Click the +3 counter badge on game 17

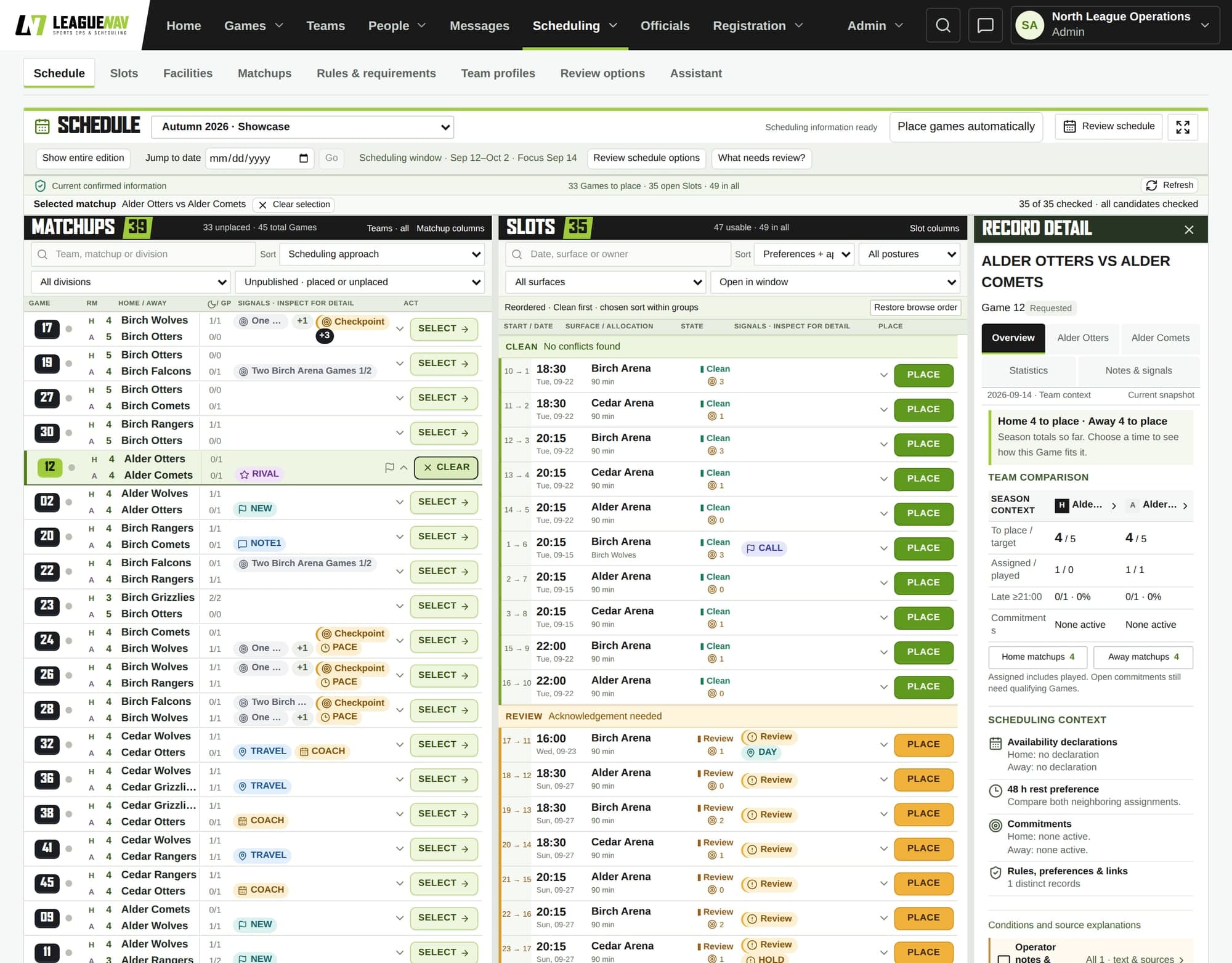point(325,336)
